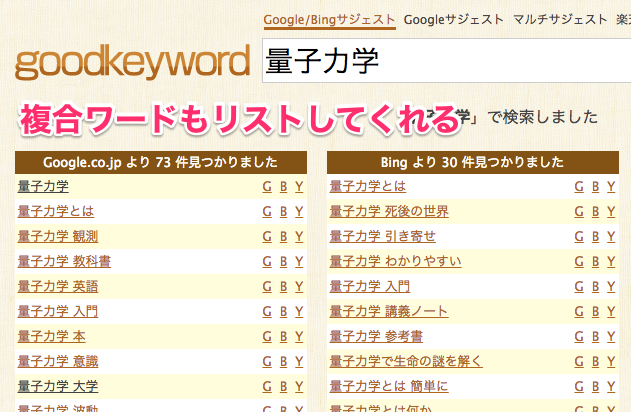This screenshot has width=631, height=412.
Task: Click G for 量子力学 わかりやすい row
Action: click(x=579, y=261)
